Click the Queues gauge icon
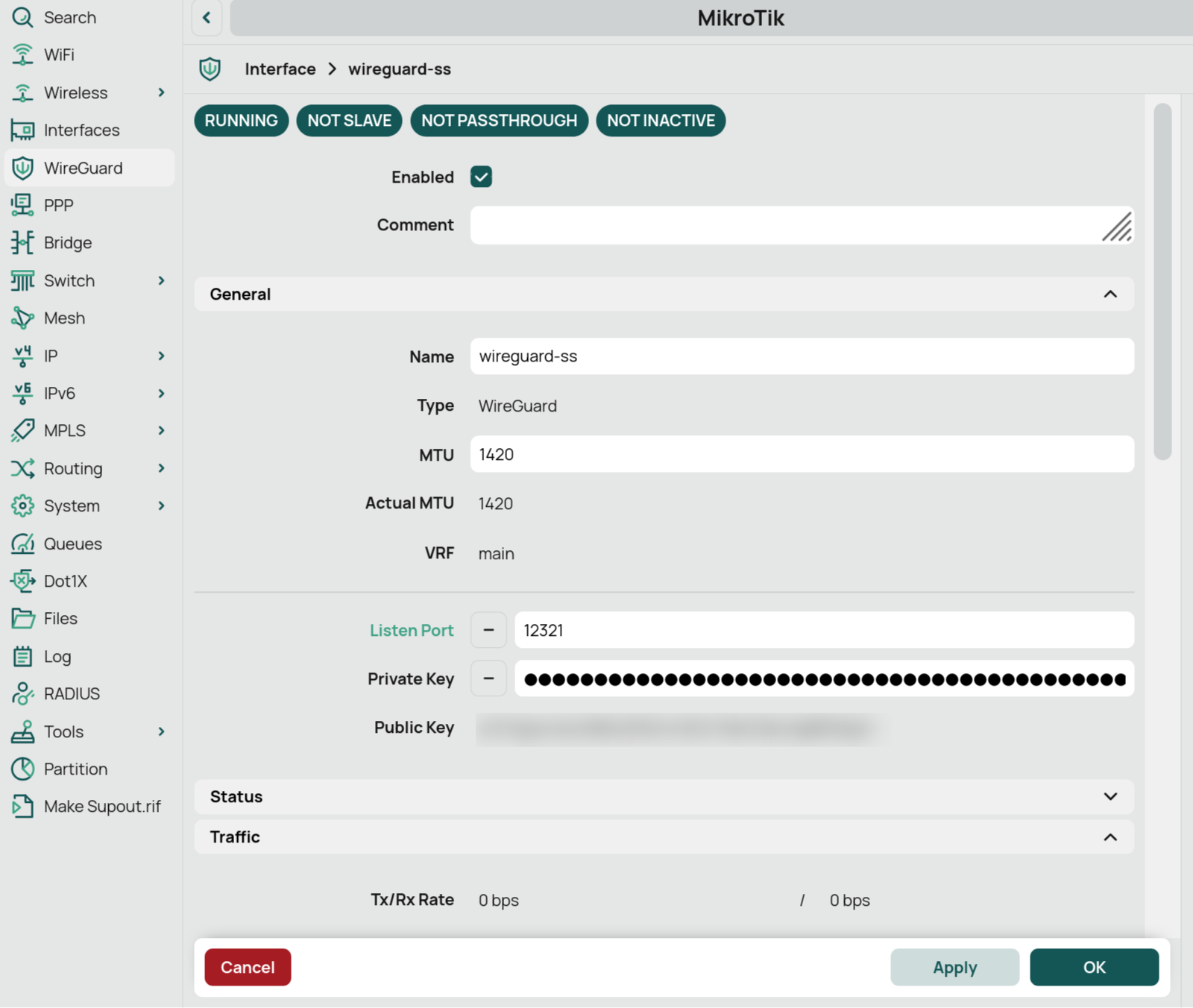1193x1008 pixels. (22, 544)
